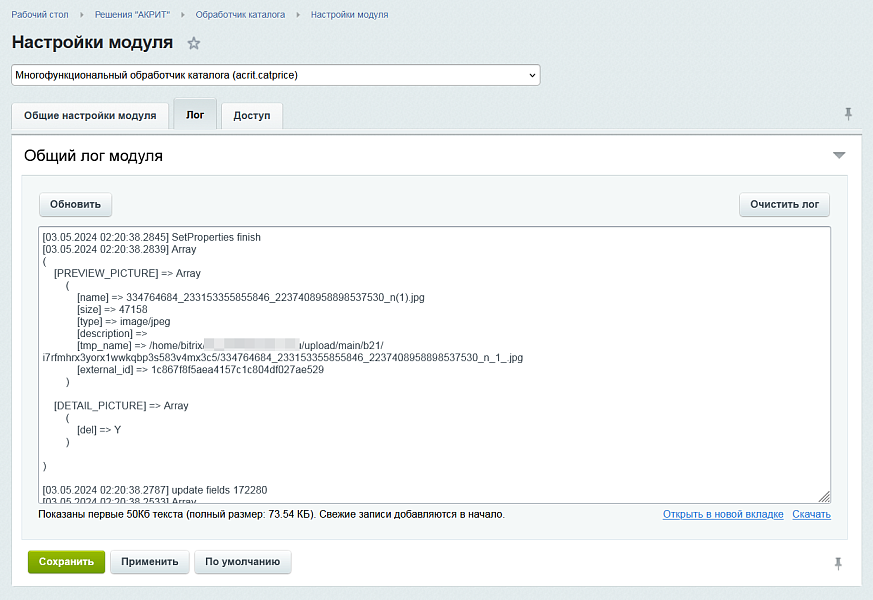The image size is (873, 600).
Task: Click the log textarea resize handle
Action: click(824, 497)
